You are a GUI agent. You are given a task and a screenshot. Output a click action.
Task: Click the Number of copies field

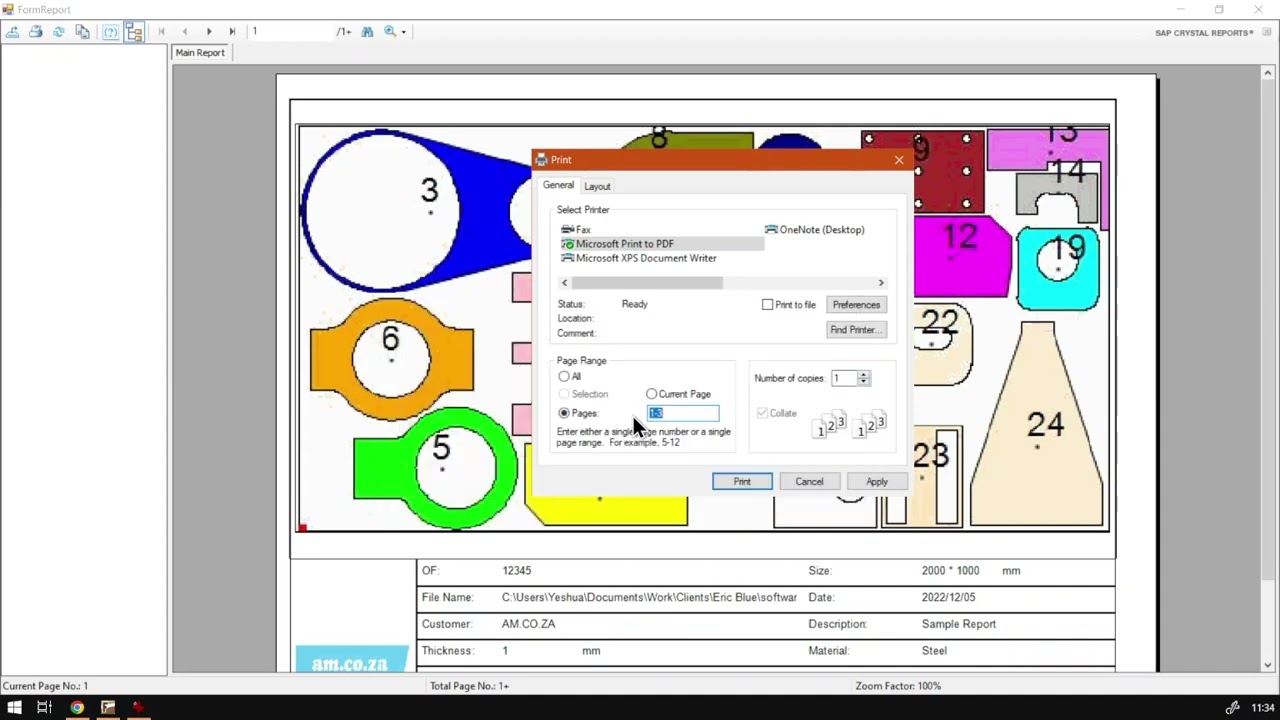pos(843,378)
